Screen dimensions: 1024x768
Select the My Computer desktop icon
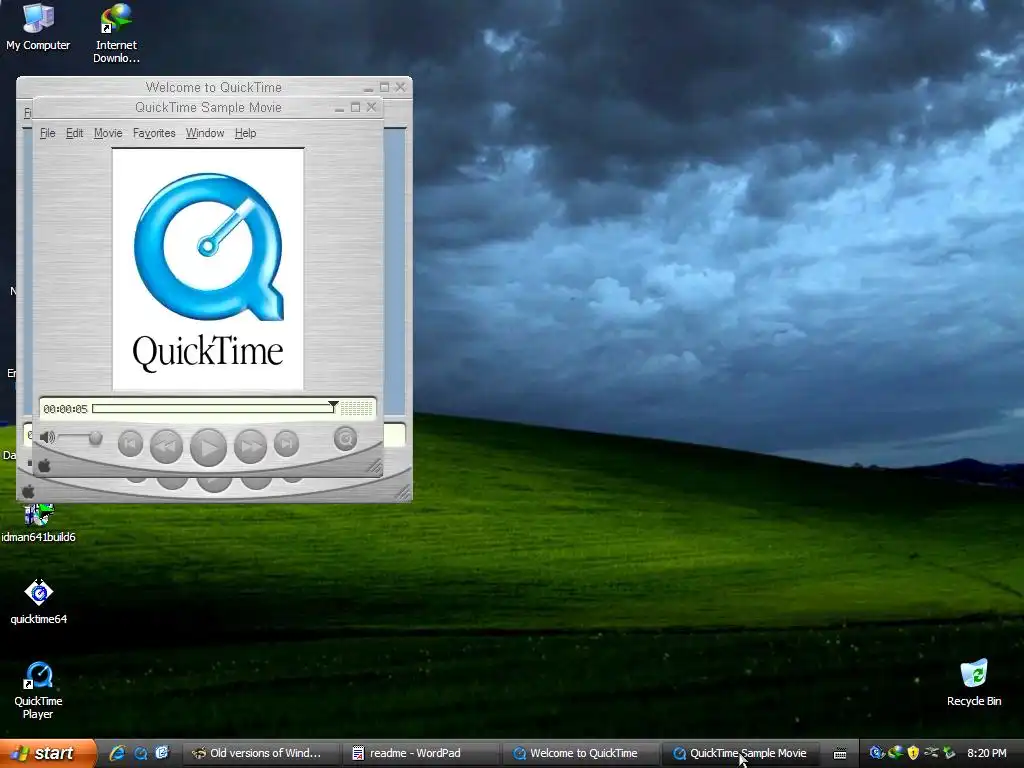pyautogui.click(x=38, y=27)
